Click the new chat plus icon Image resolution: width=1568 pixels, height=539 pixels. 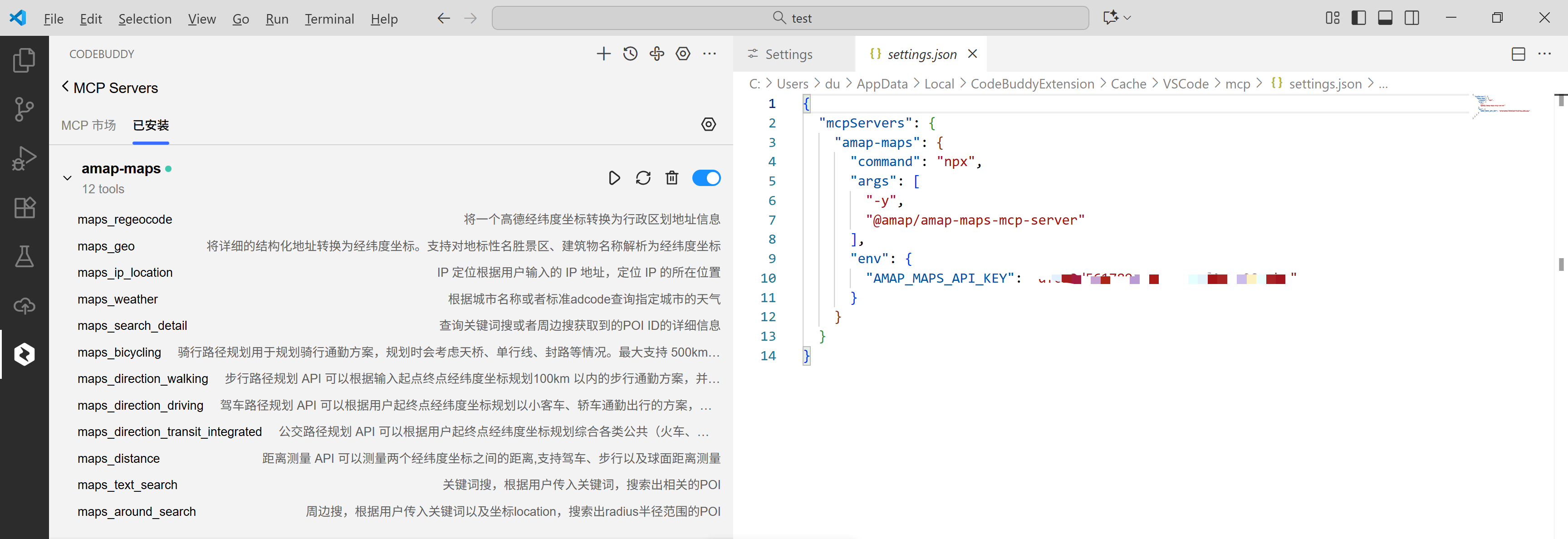[603, 54]
